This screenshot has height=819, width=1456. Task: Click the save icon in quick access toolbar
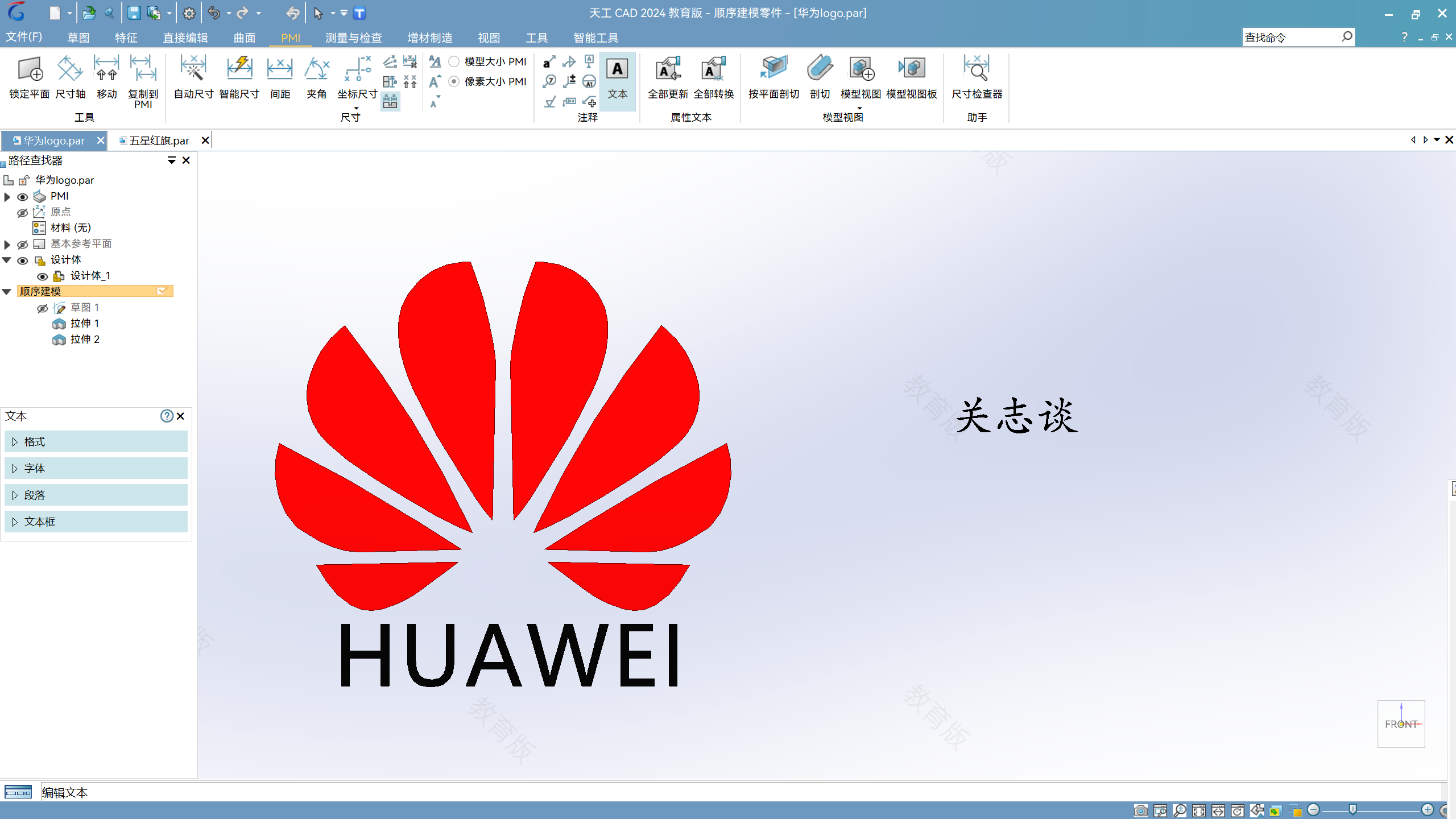(134, 13)
